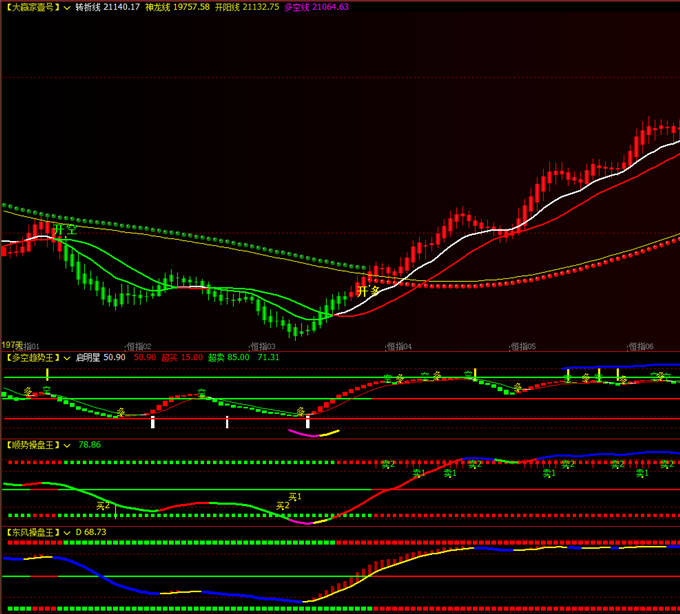Click the 多空趋势王 panel title
The image size is (680, 614).
click(x=31, y=357)
